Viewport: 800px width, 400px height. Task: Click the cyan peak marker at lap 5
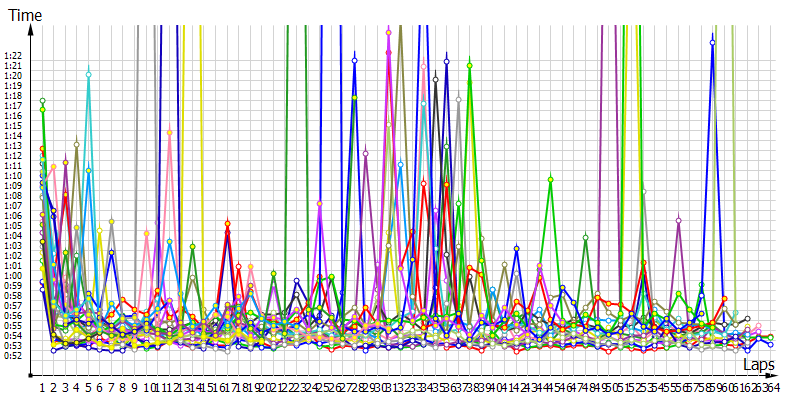coord(89,75)
